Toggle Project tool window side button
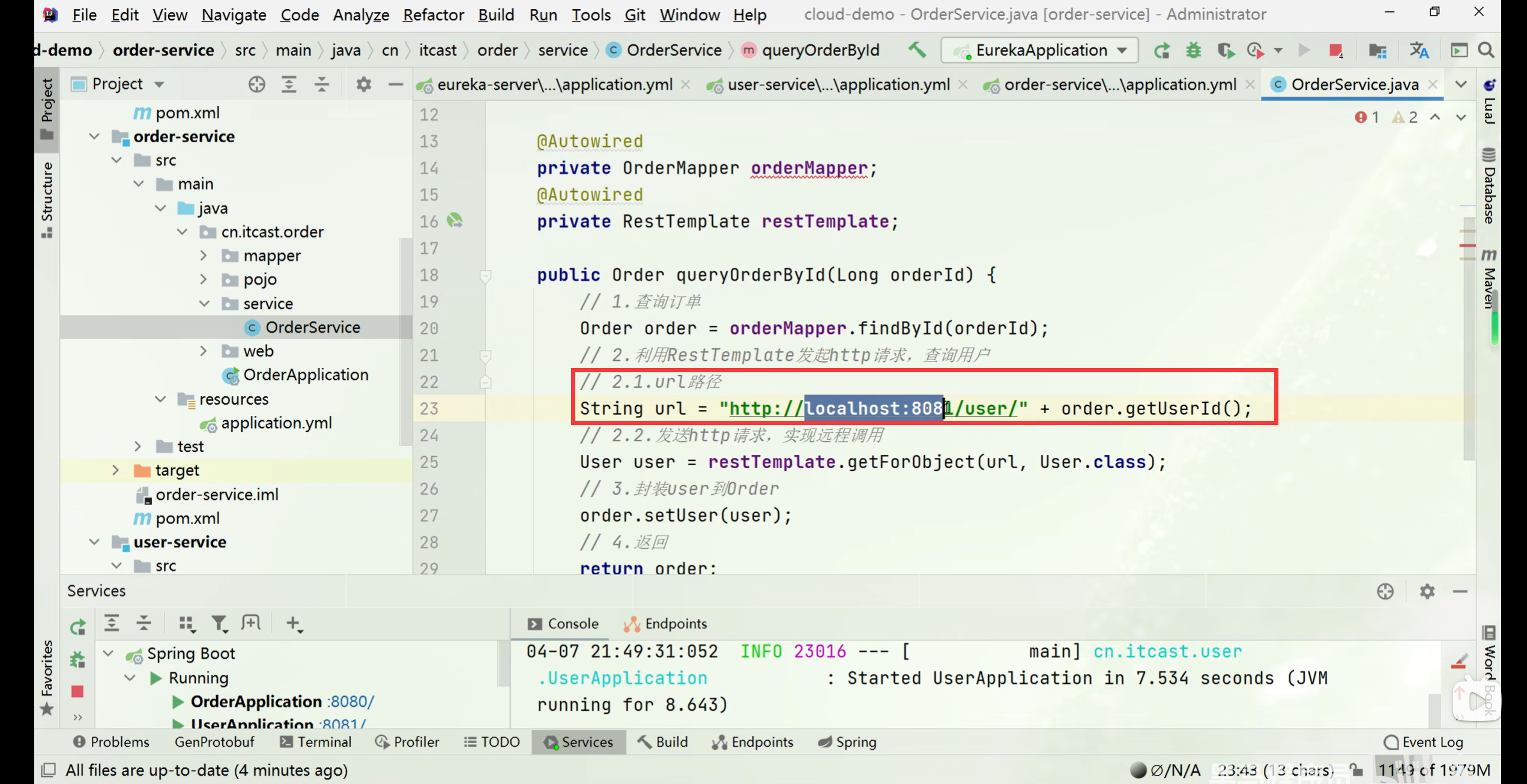1527x784 pixels. coord(47,108)
